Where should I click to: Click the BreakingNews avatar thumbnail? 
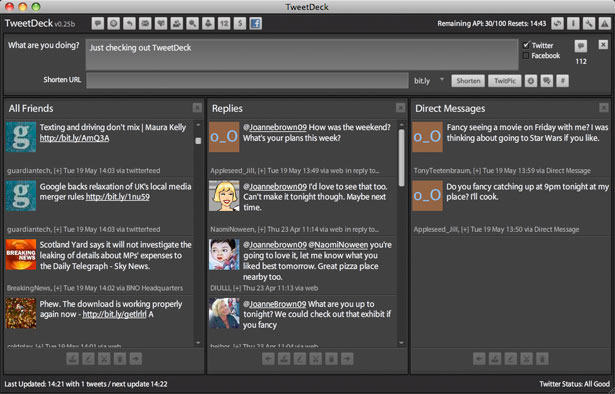[x=21, y=254]
